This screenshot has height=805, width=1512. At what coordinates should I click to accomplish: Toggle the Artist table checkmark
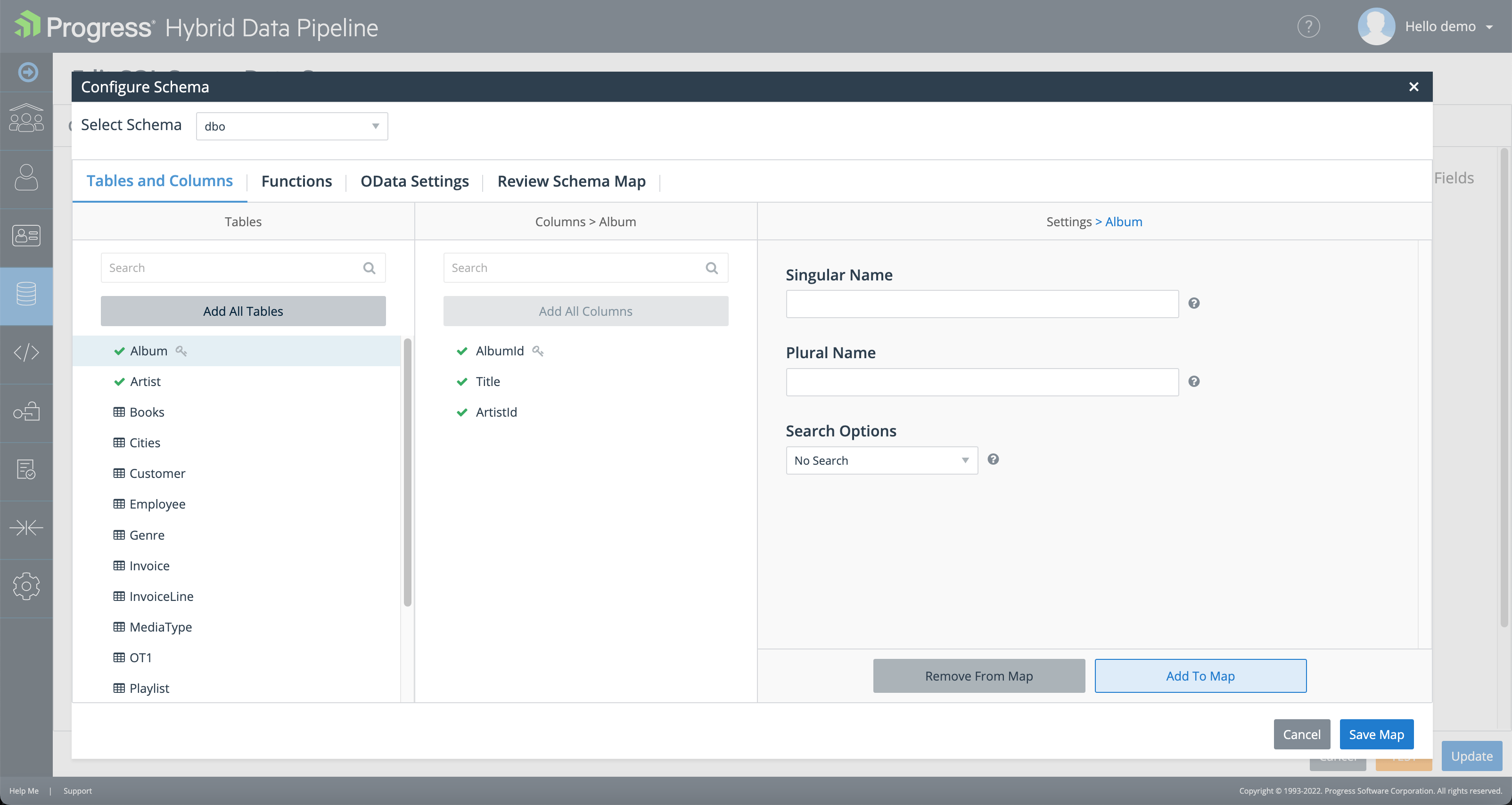point(119,382)
